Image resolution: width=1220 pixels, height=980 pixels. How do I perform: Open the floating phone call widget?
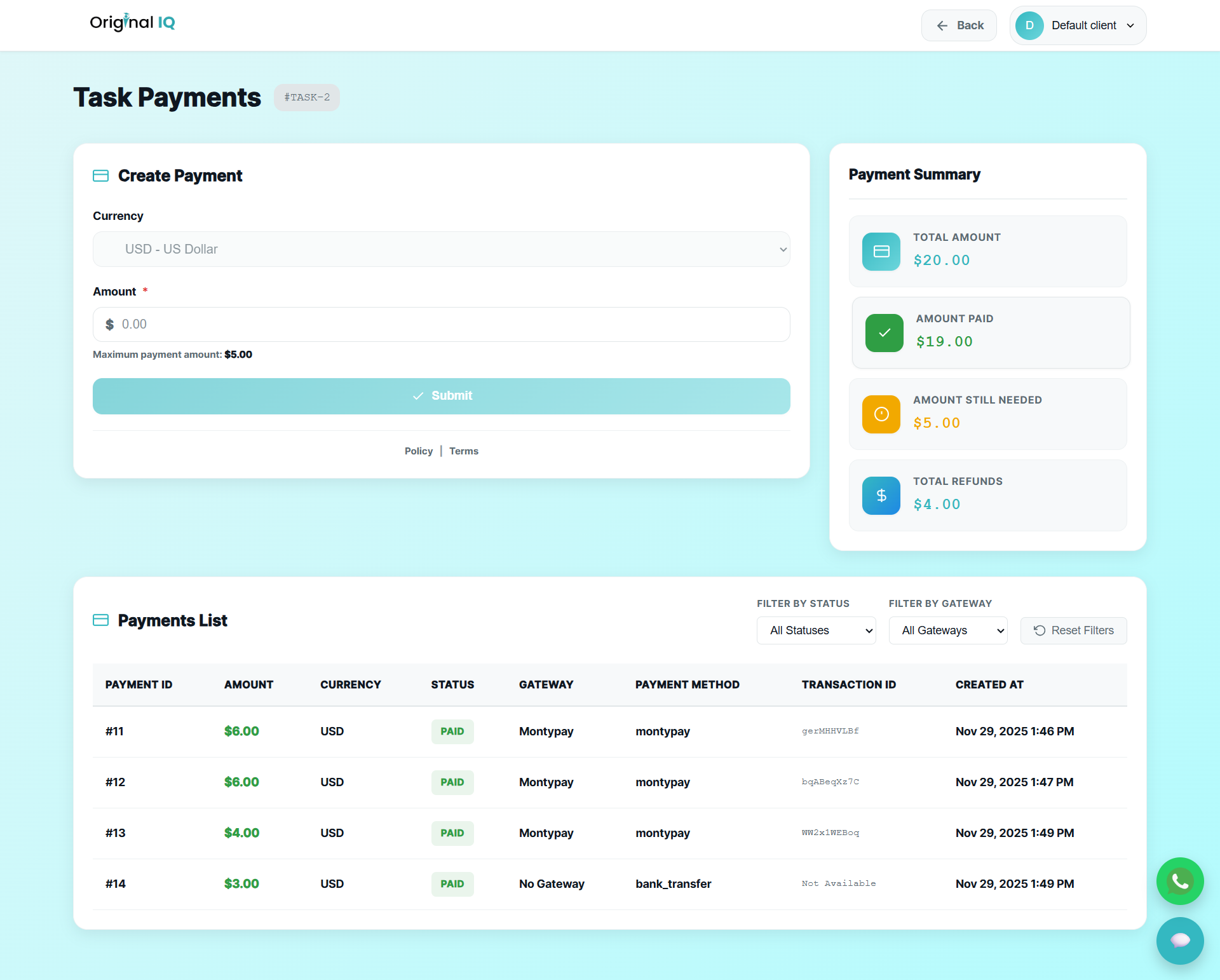pos(1179,881)
